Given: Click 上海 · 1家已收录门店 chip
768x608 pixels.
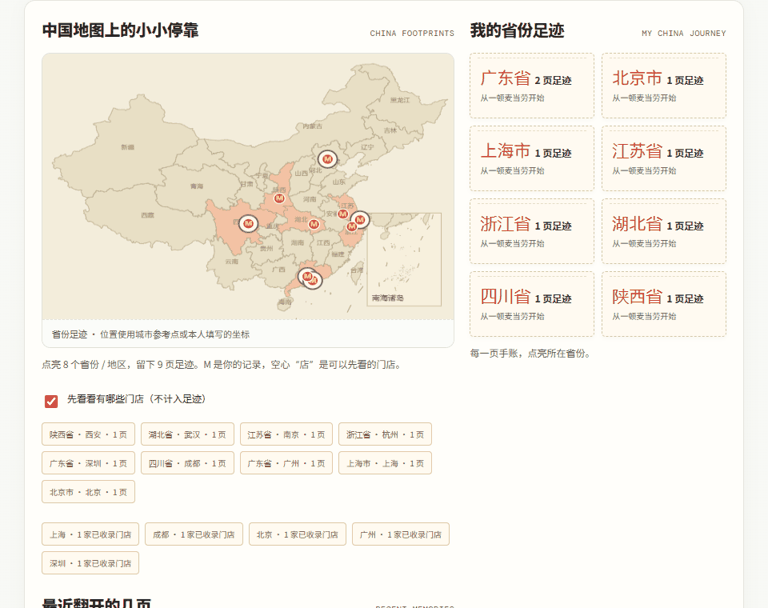Looking at the screenshot, I should point(90,534).
